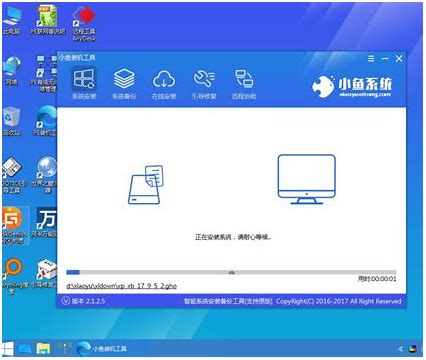The image size is (426, 360).
Task: Click the colorful system tray icon
Action: pos(413,349)
